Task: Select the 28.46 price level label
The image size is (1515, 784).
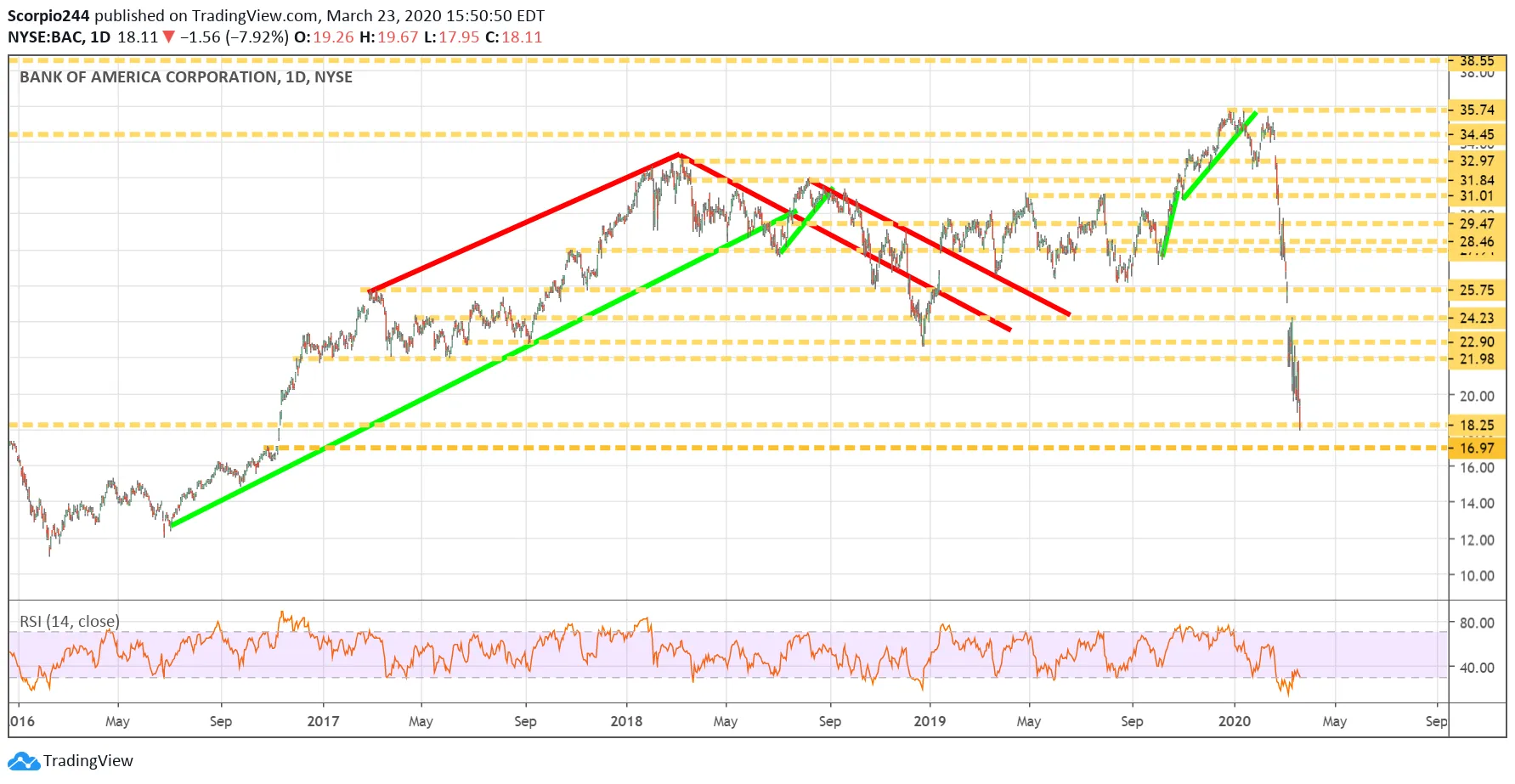Action: [1477, 241]
